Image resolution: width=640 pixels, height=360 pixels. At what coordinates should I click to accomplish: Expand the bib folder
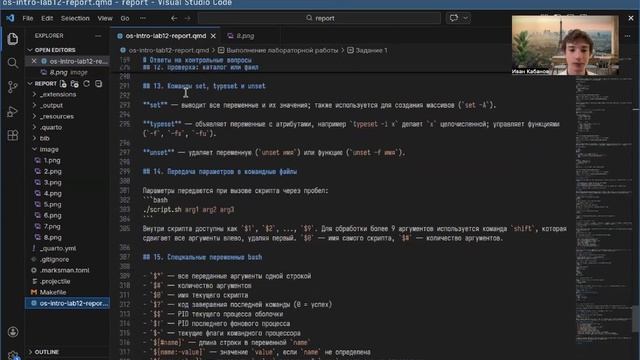44,138
